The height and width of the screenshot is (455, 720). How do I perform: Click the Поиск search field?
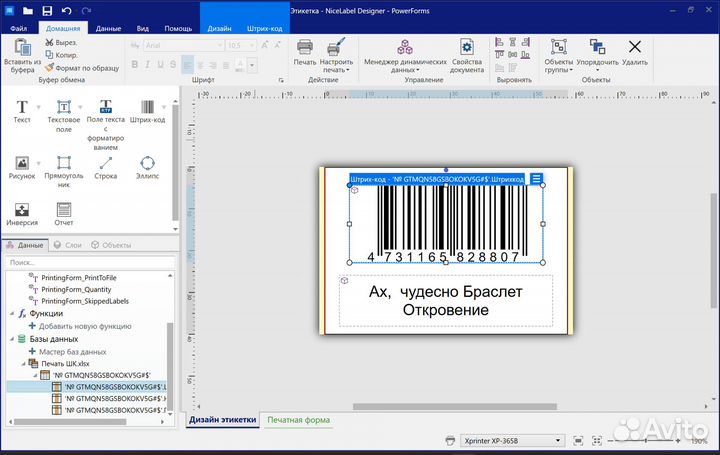pos(90,263)
